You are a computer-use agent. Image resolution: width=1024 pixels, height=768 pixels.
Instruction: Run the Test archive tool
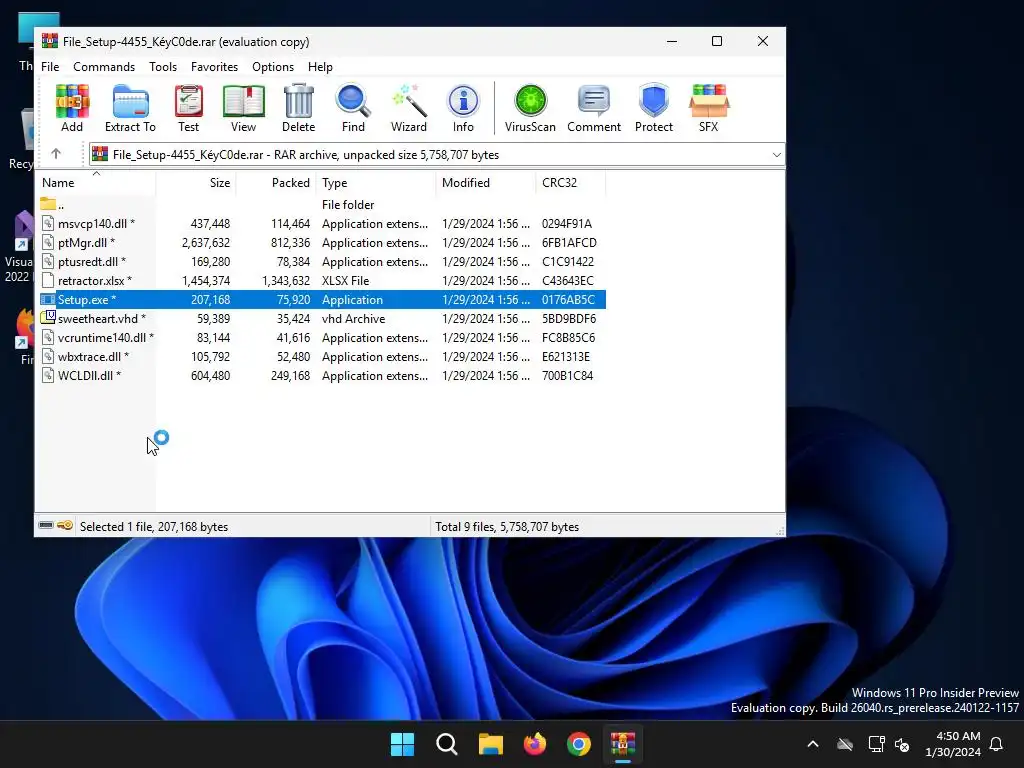tap(188, 108)
